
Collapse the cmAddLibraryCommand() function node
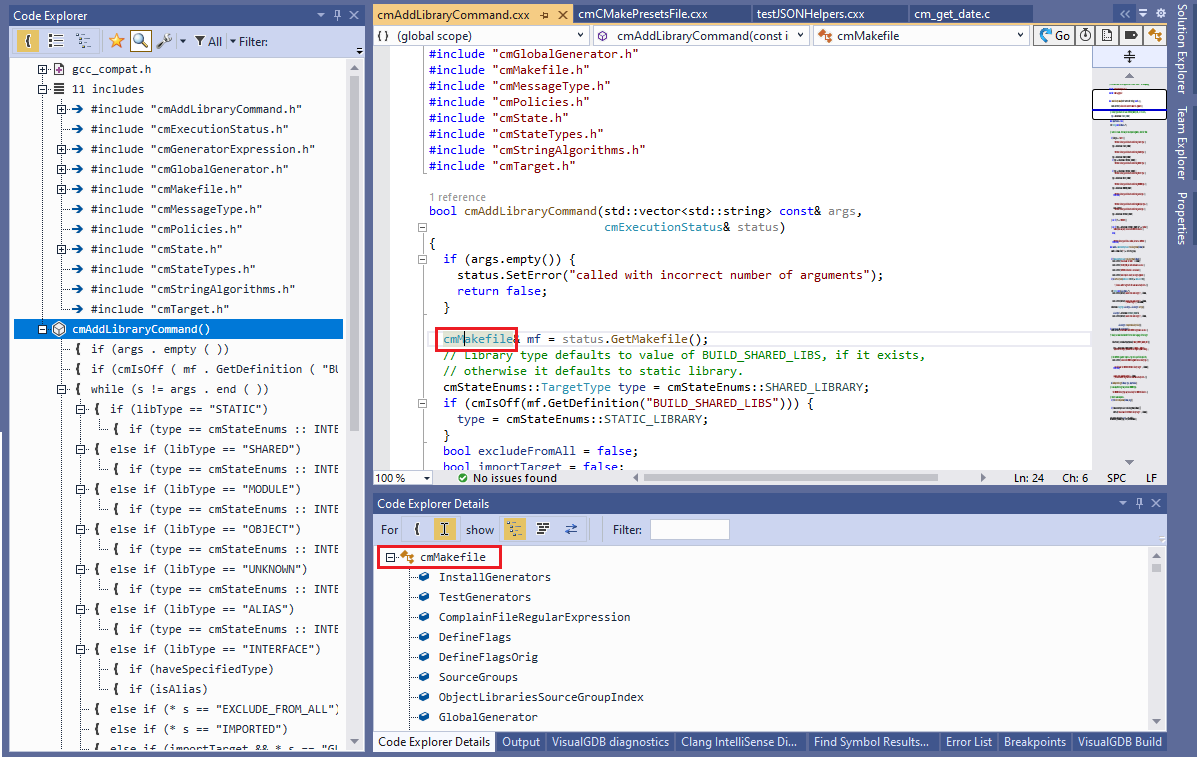coord(43,329)
